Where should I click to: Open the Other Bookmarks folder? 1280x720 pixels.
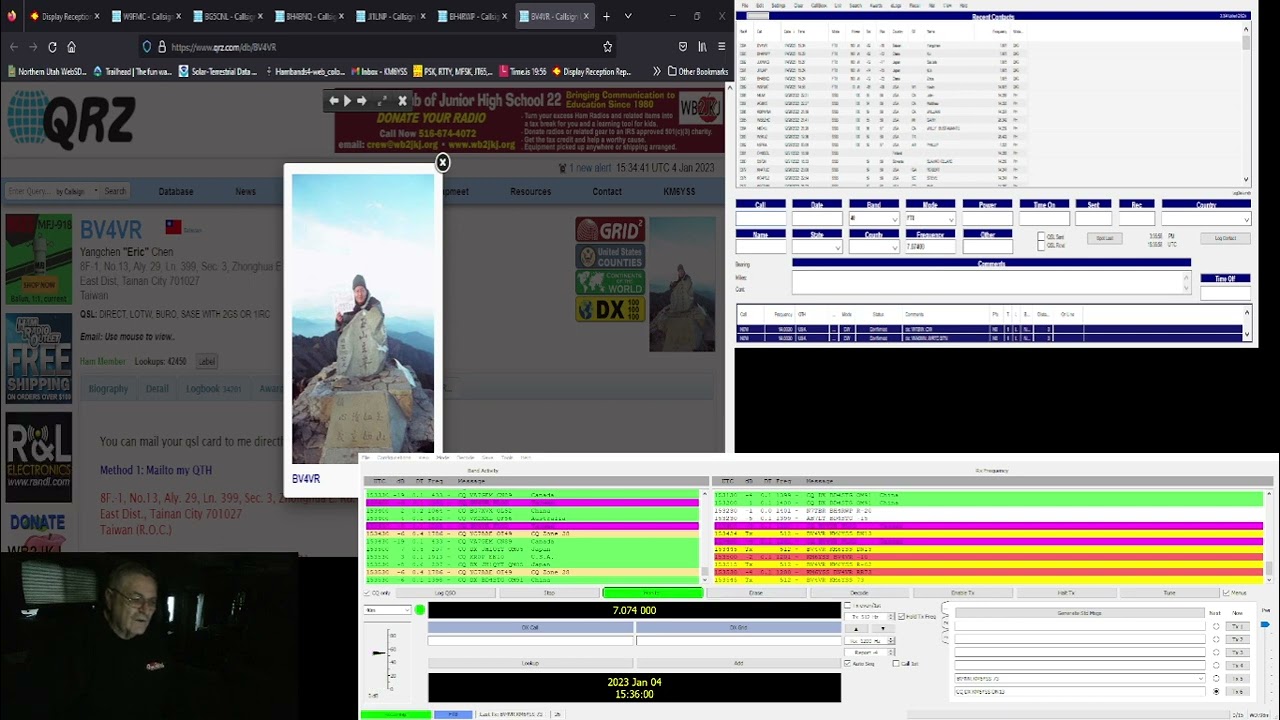(x=696, y=72)
